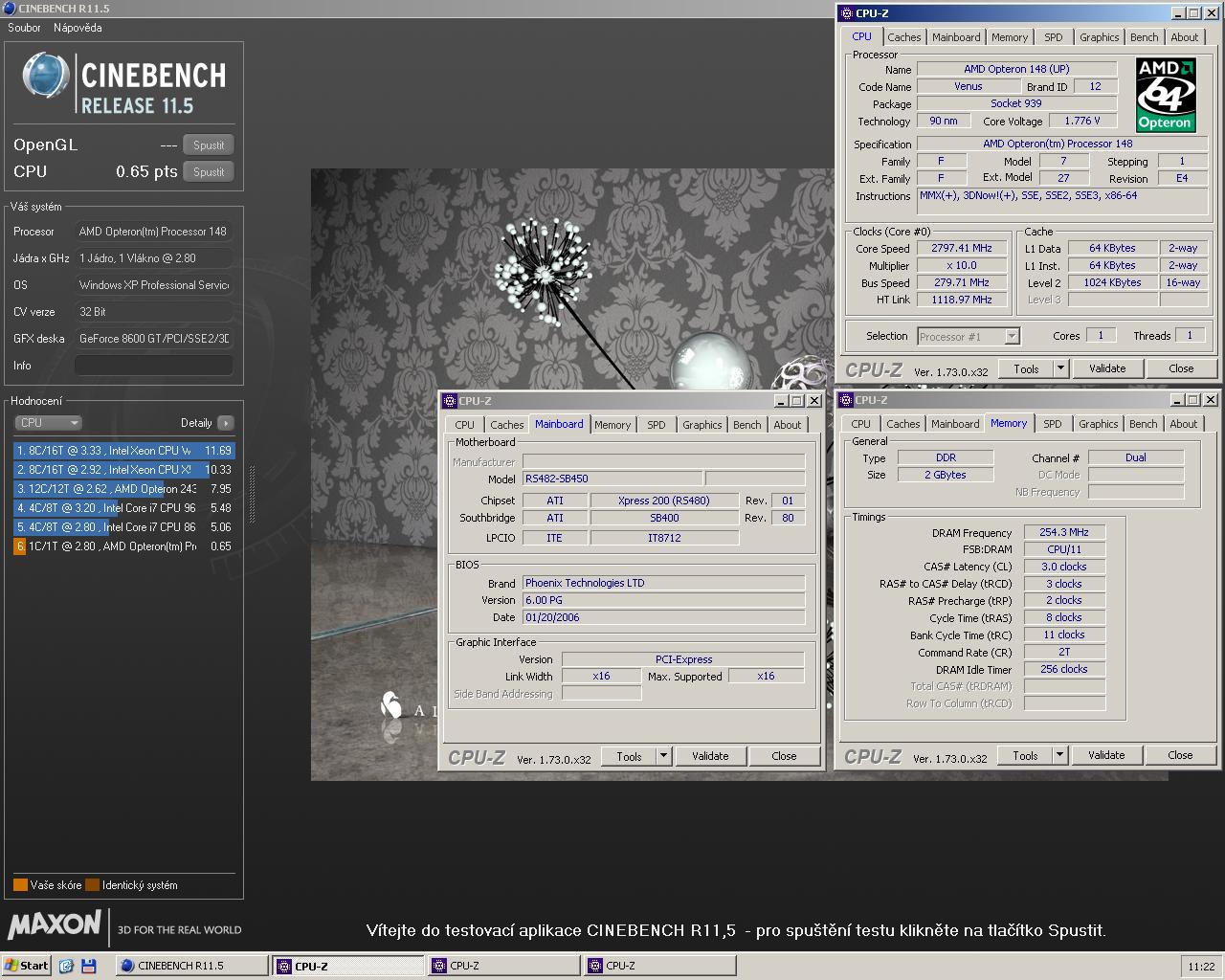
Task: Open Tools dropdown arrow in Mainboard window
Action: [x=663, y=756]
